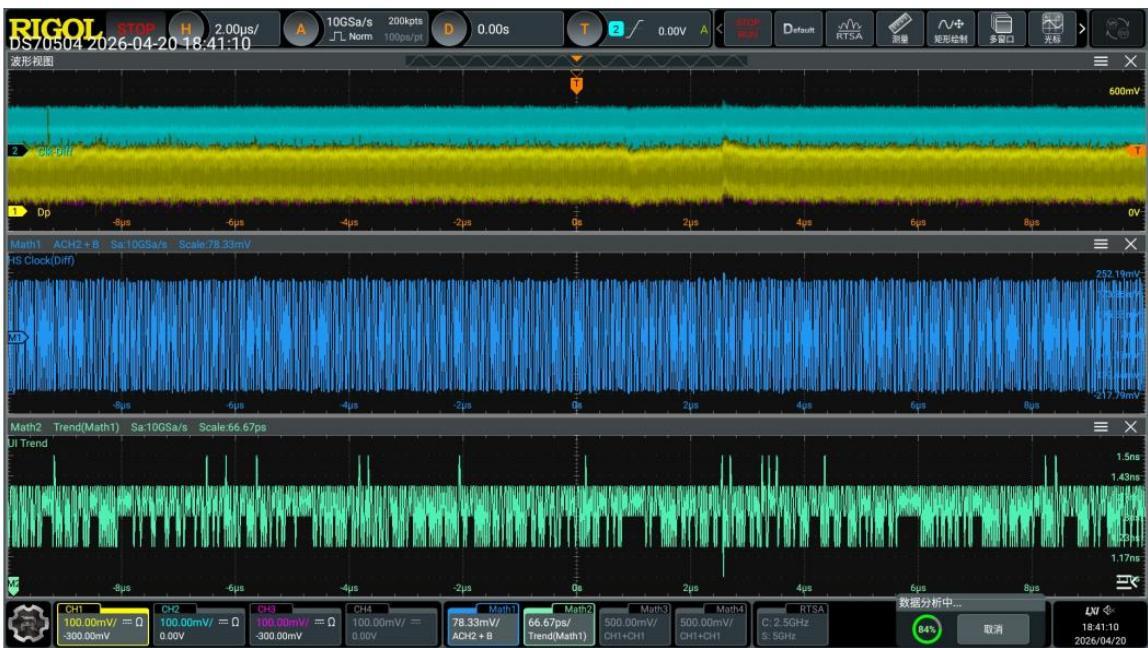Click the orange T trigger position marker

pyautogui.click(x=576, y=86)
